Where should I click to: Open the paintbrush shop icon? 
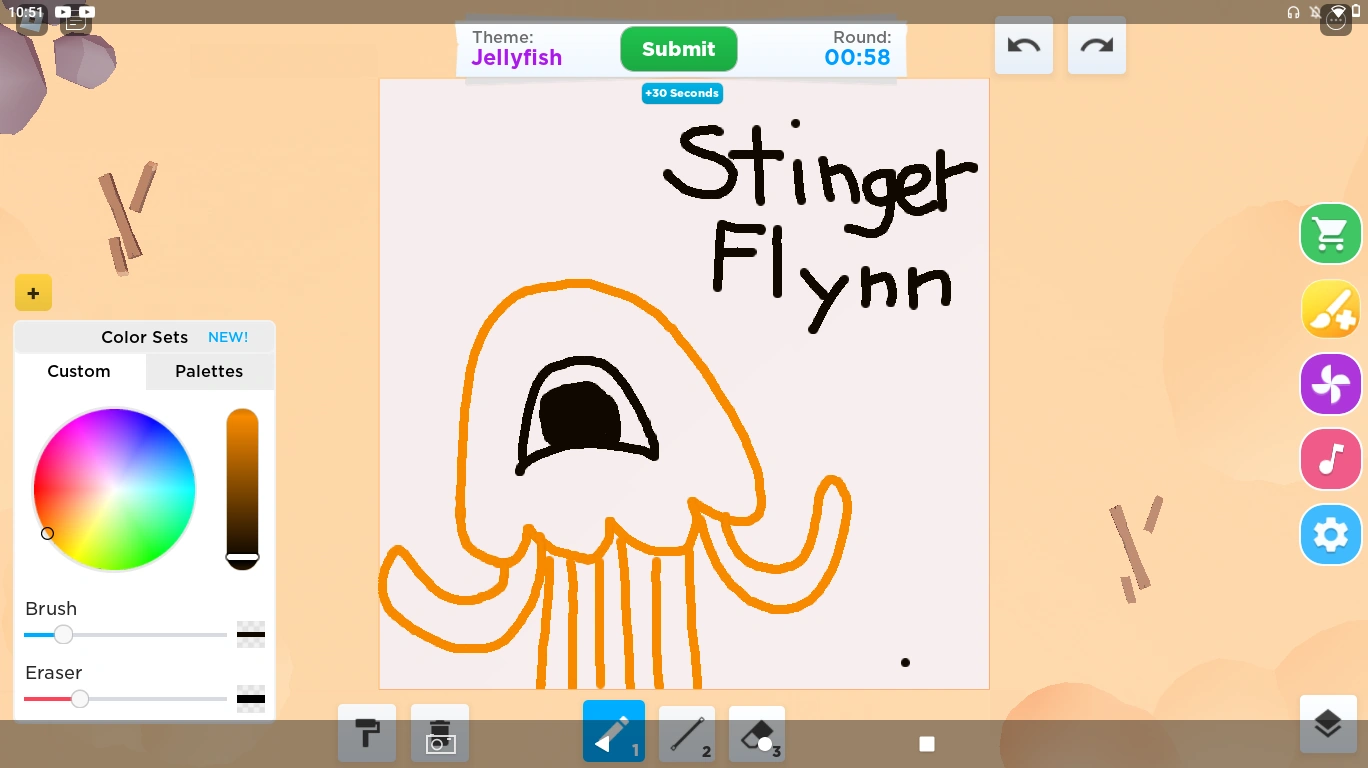tap(1330, 308)
